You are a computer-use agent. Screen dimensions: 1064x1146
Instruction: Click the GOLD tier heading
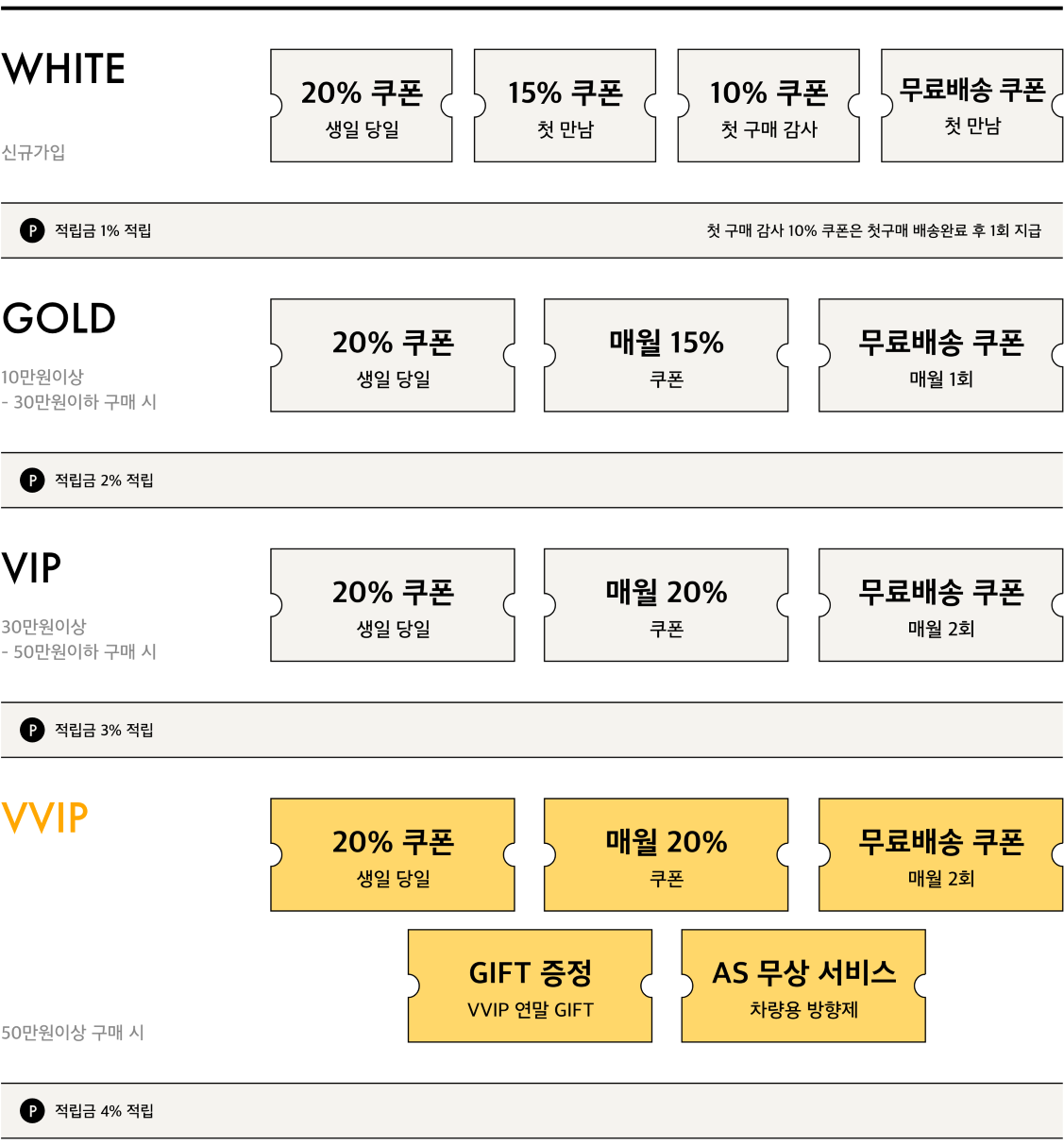click(59, 319)
